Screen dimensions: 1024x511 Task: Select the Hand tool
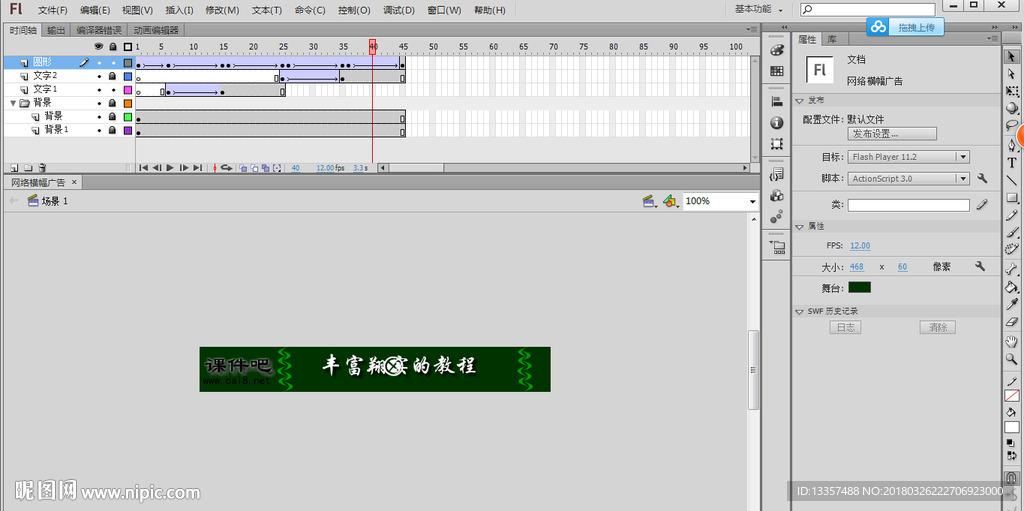click(1012, 341)
